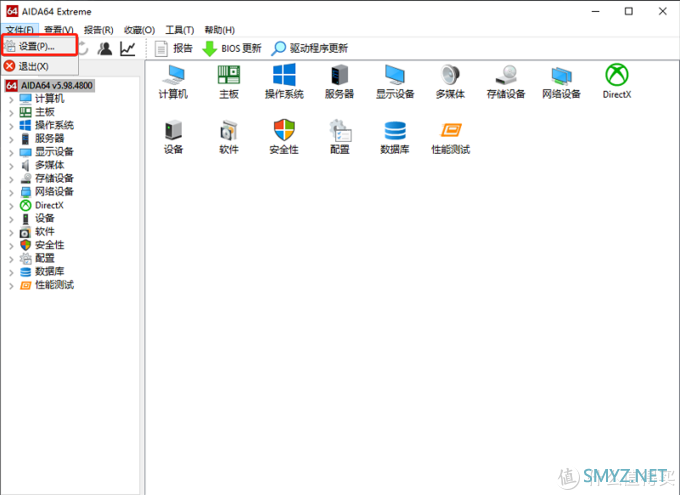Click the 报告 toolbar button

coord(173,48)
